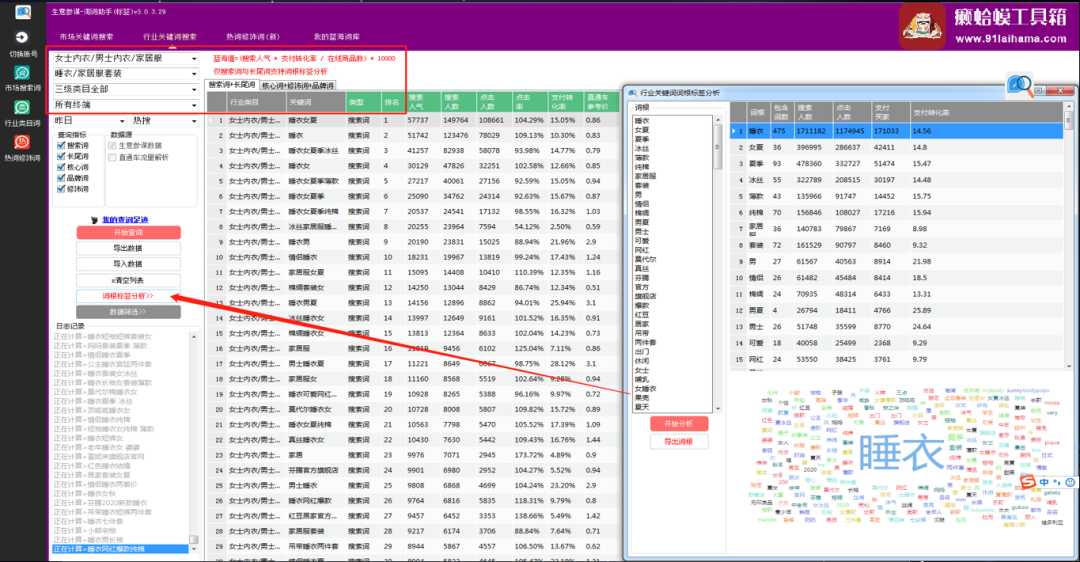Click the 排名 column header

coord(393,102)
